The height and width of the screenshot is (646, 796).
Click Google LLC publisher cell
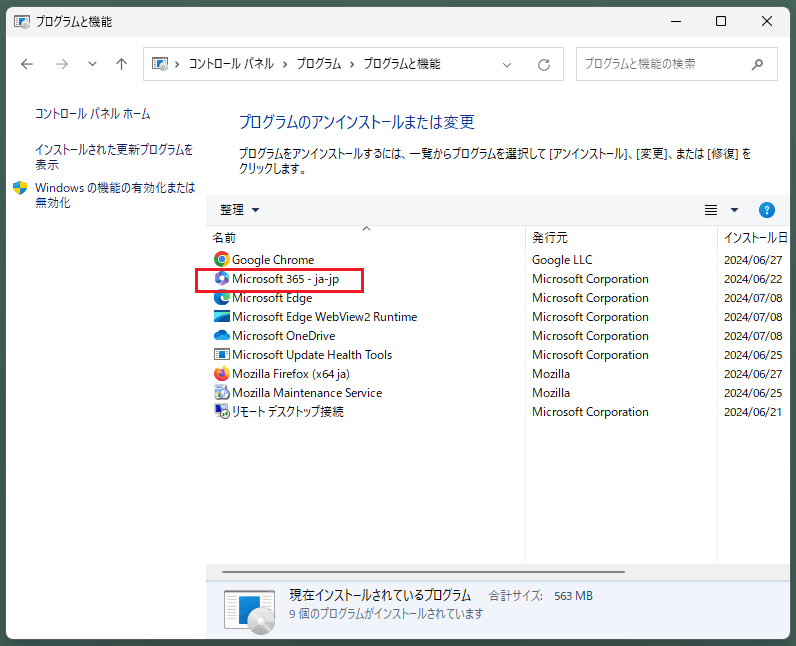[x=562, y=260]
